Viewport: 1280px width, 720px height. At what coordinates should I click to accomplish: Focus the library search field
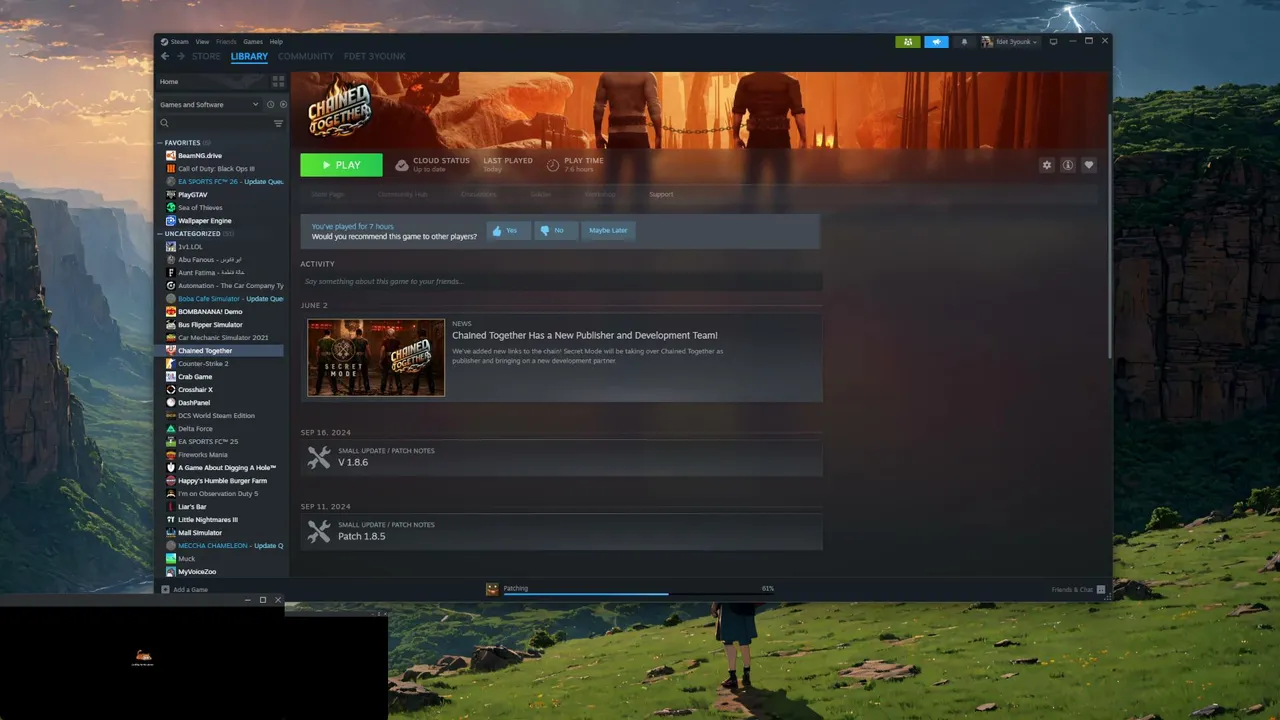tap(215, 123)
